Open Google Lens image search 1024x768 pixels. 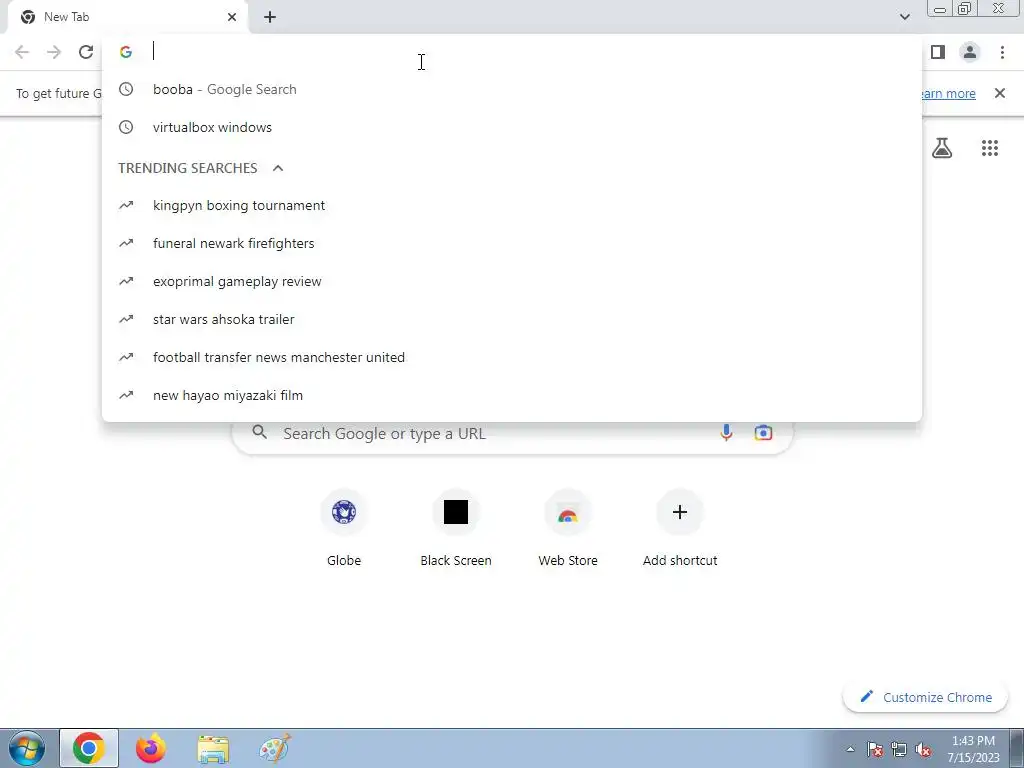(x=763, y=433)
